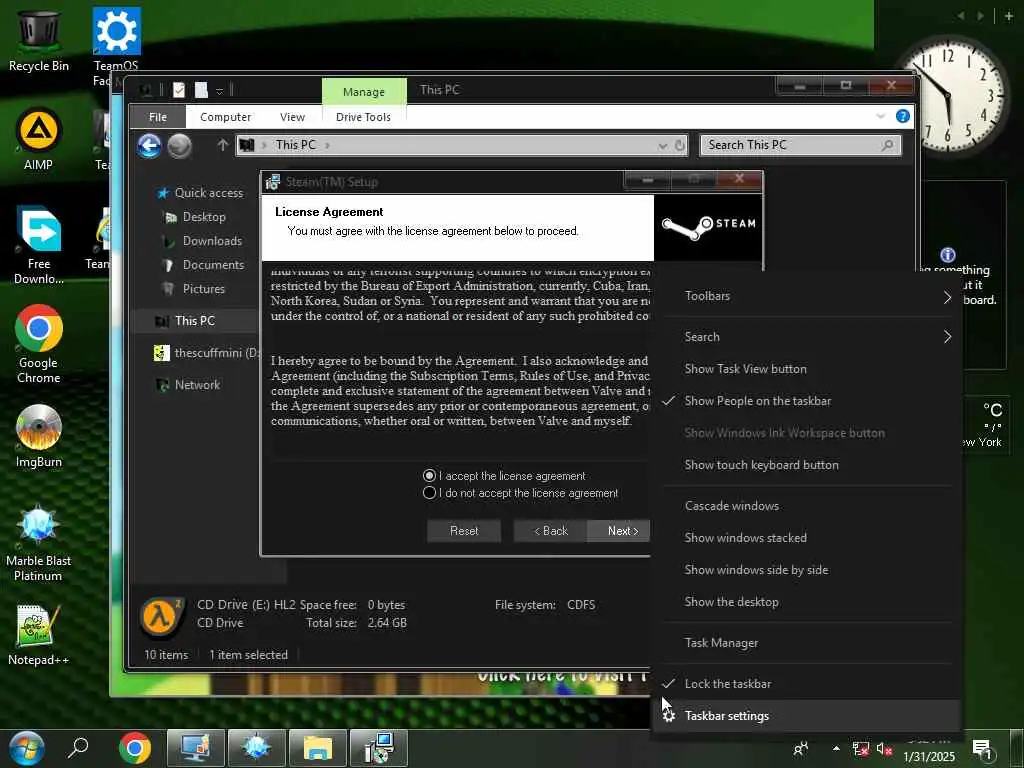Open Explorer help question mark icon

(x=903, y=116)
